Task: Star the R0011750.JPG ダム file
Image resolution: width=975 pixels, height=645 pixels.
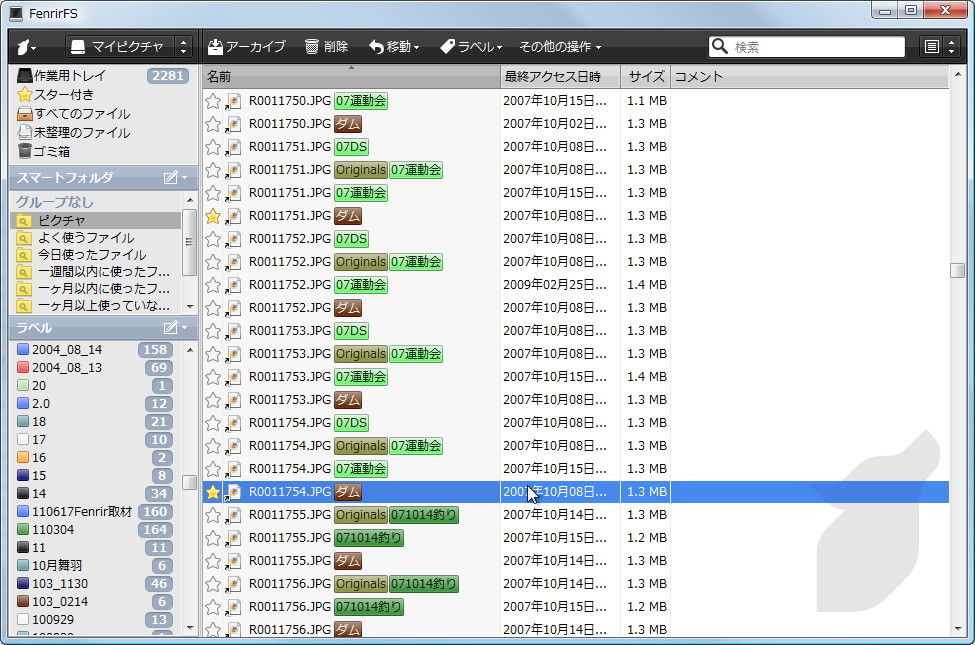Action: [x=213, y=123]
